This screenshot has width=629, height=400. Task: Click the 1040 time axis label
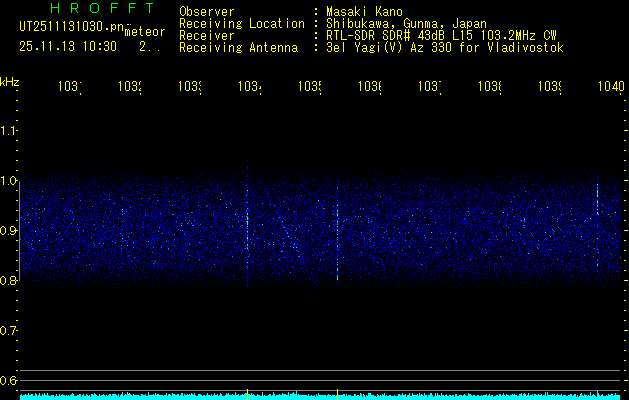click(607, 87)
